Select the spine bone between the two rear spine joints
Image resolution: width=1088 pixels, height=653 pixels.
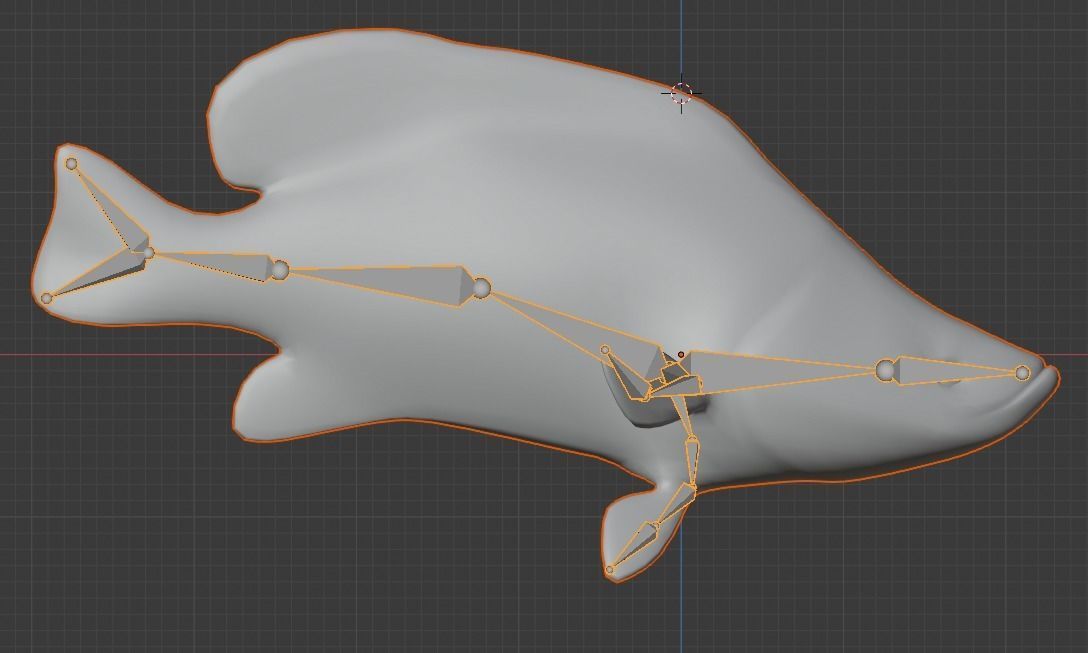coord(382,281)
